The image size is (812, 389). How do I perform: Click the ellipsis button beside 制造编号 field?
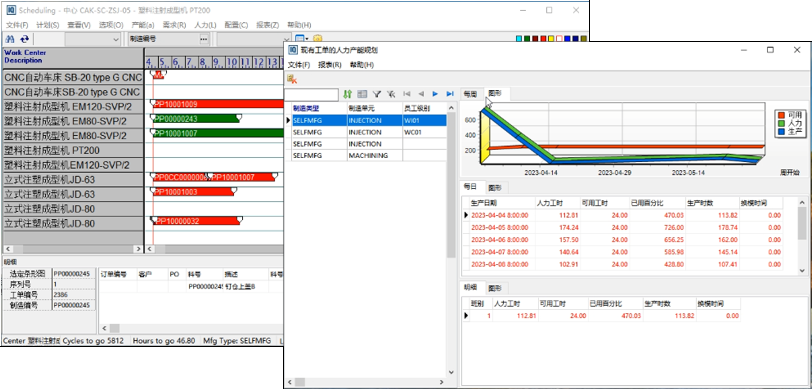(204, 39)
